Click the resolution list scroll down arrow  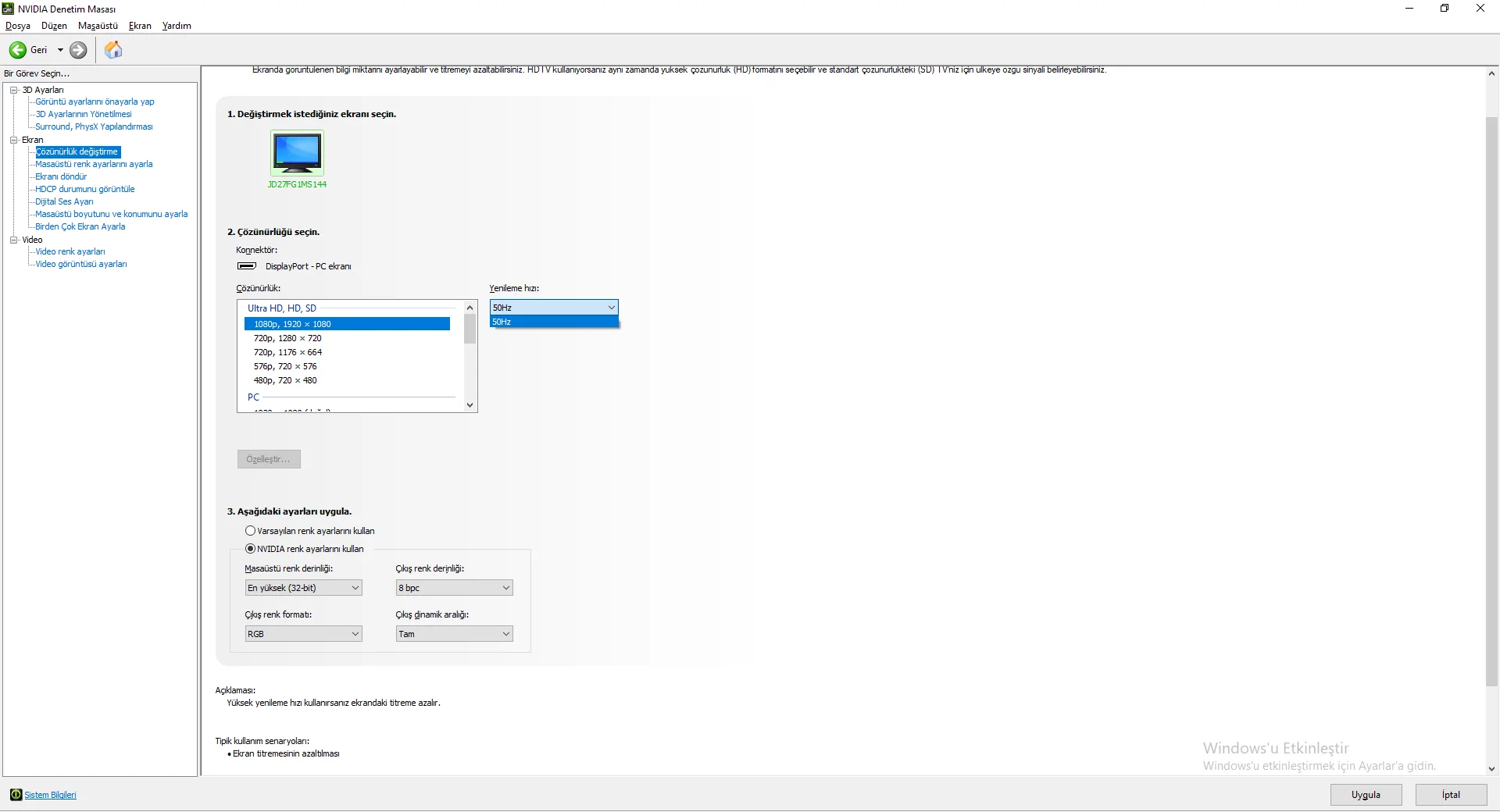[x=470, y=404]
